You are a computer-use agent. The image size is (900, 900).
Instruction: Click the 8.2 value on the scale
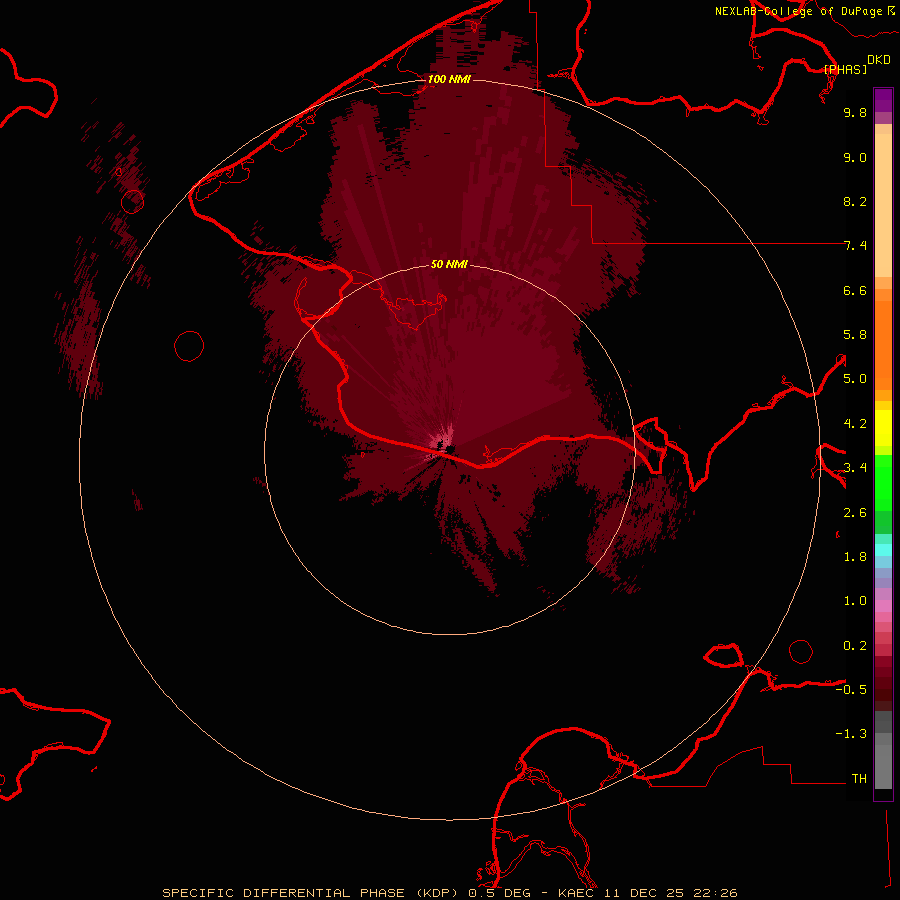[855, 201]
